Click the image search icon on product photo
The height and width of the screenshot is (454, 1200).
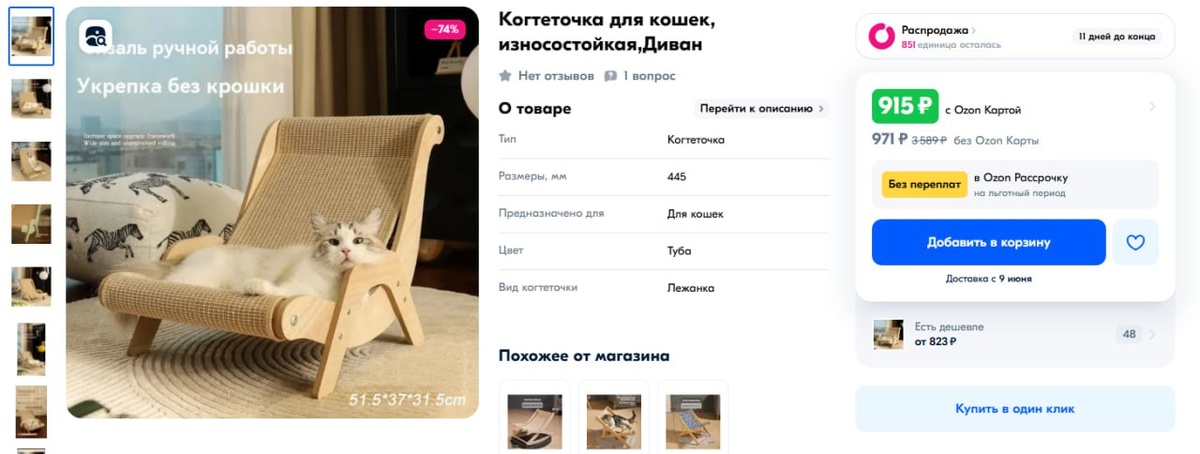pyautogui.click(x=96, y=37)
